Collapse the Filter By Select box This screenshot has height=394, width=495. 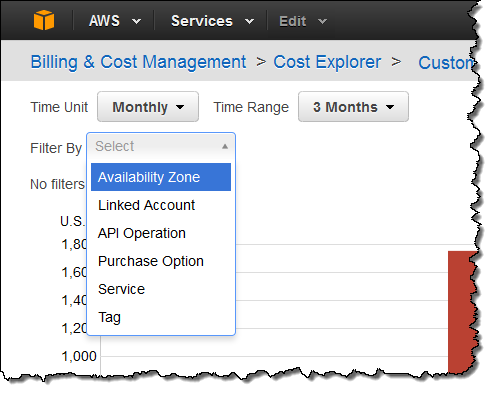161,146
